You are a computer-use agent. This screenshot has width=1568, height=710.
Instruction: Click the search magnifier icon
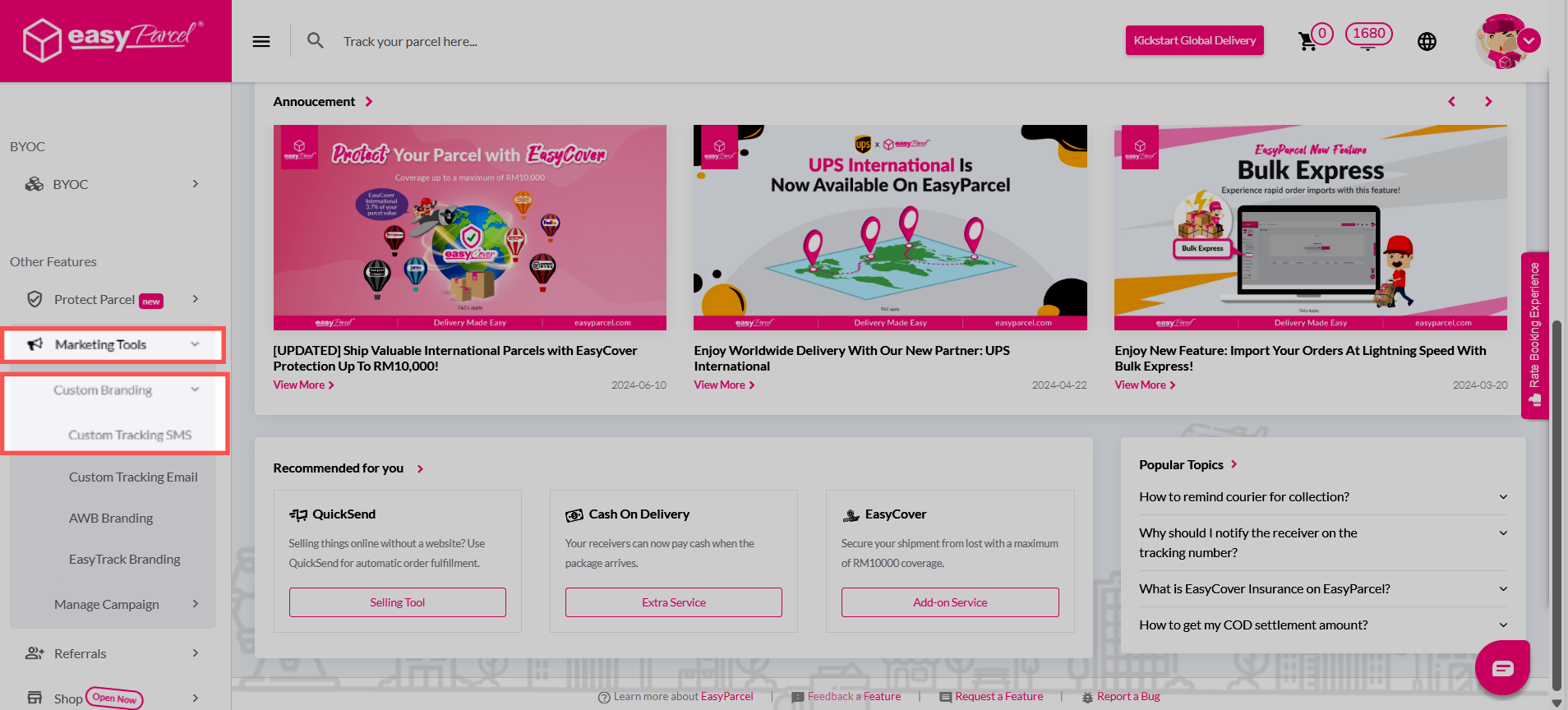pyautogui.click(x=315, y=40)
